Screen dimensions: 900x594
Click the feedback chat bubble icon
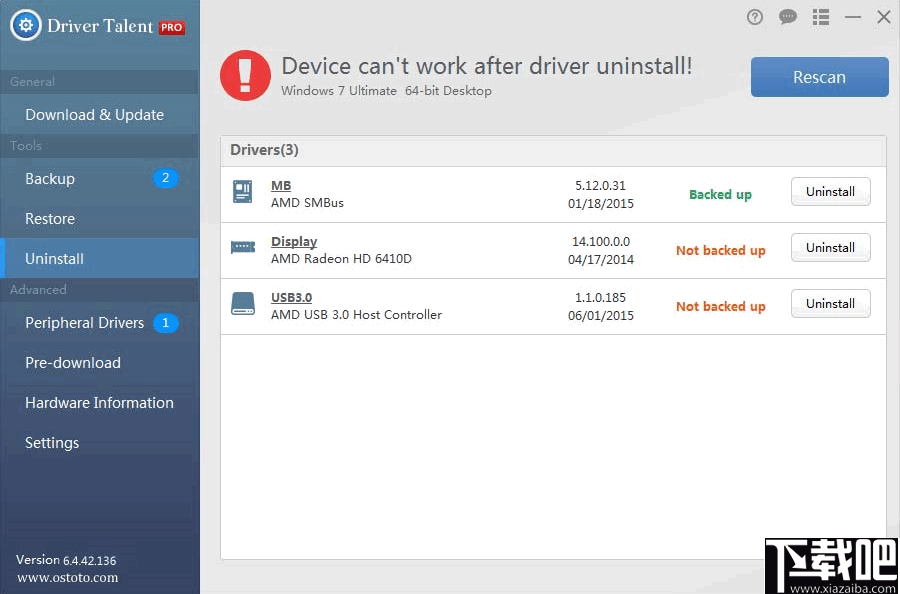(788, 17)
